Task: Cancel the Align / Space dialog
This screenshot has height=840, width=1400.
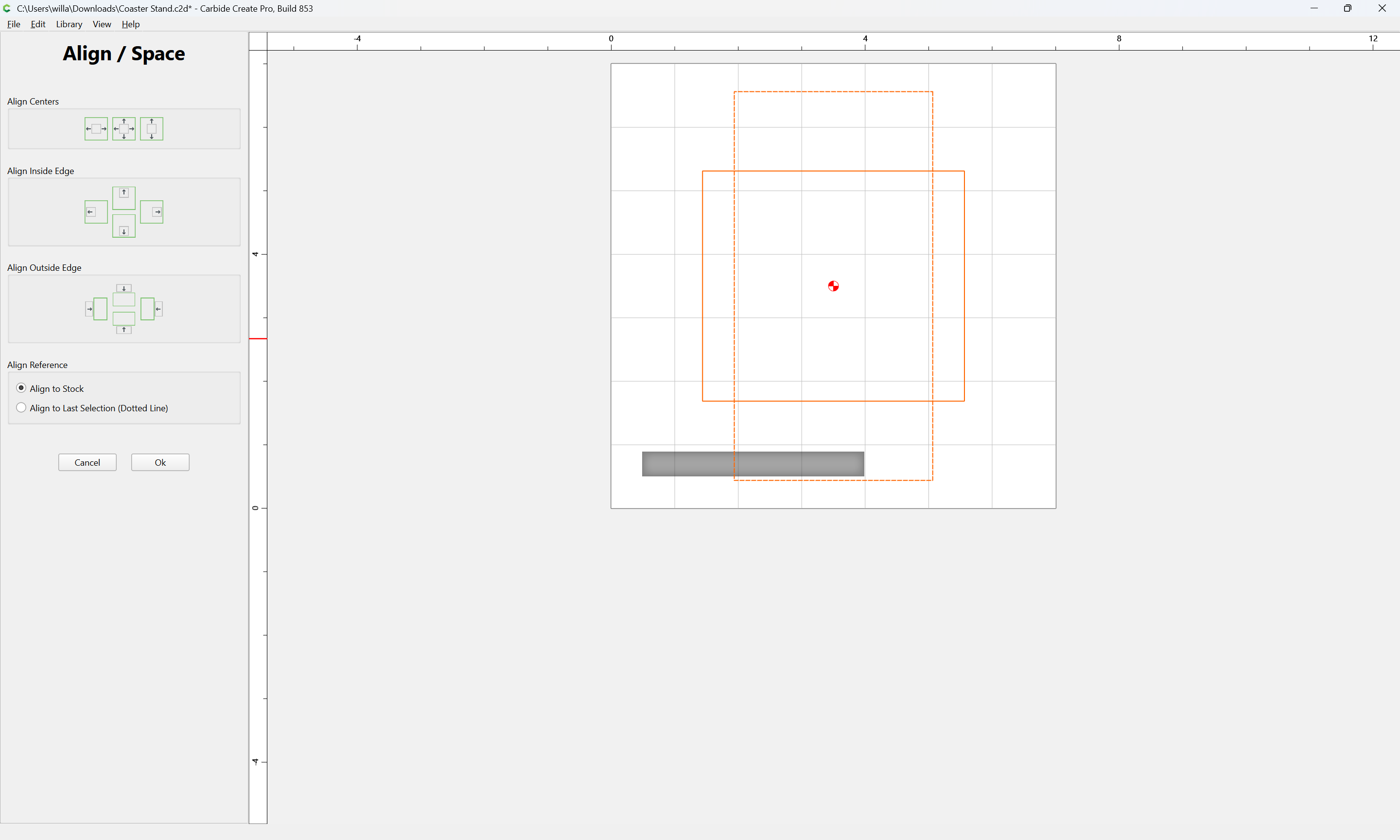Action: (87, 462)
